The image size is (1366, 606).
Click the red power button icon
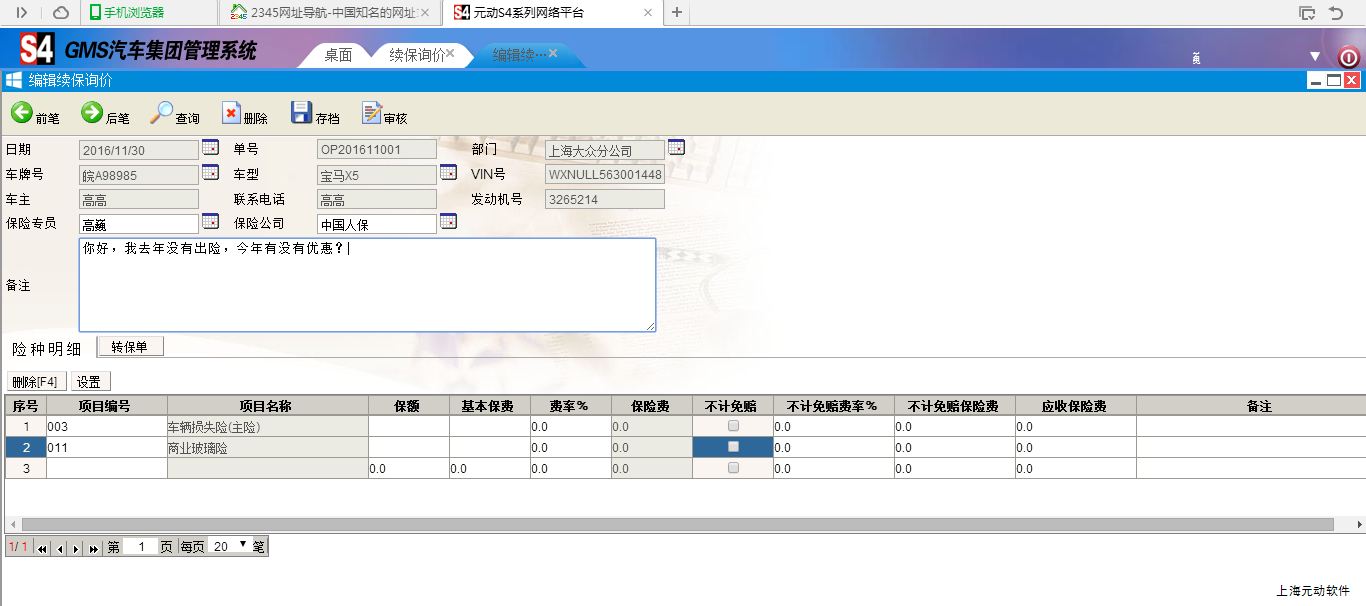point(1348,57)
